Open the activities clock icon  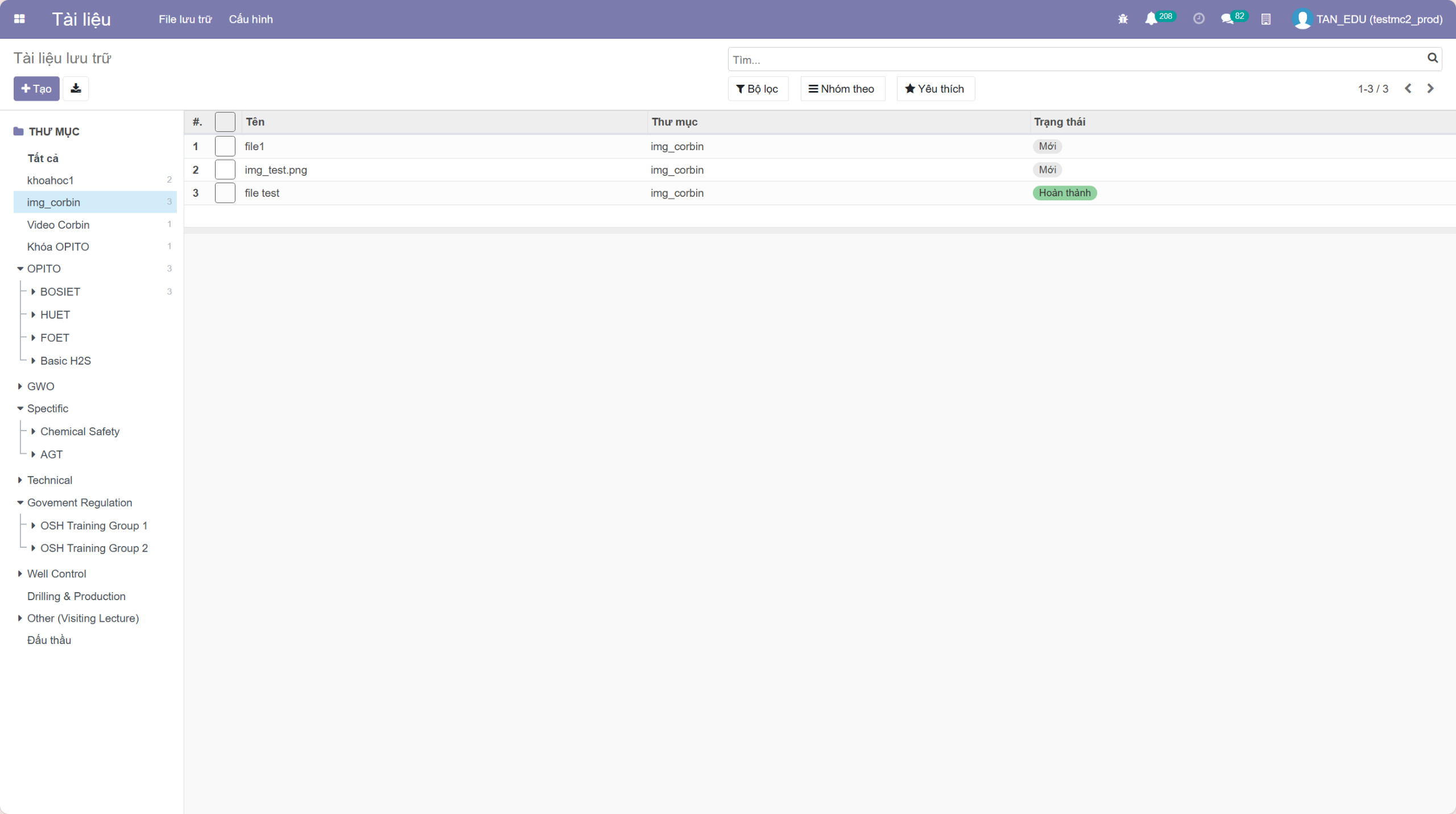(x=1198, y=19)
